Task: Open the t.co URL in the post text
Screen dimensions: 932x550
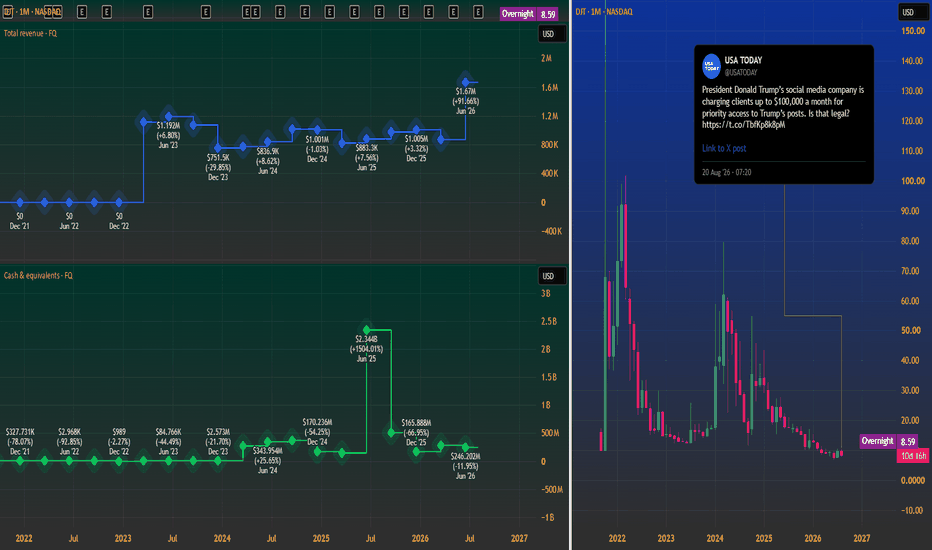Action: tap(743, 125)
